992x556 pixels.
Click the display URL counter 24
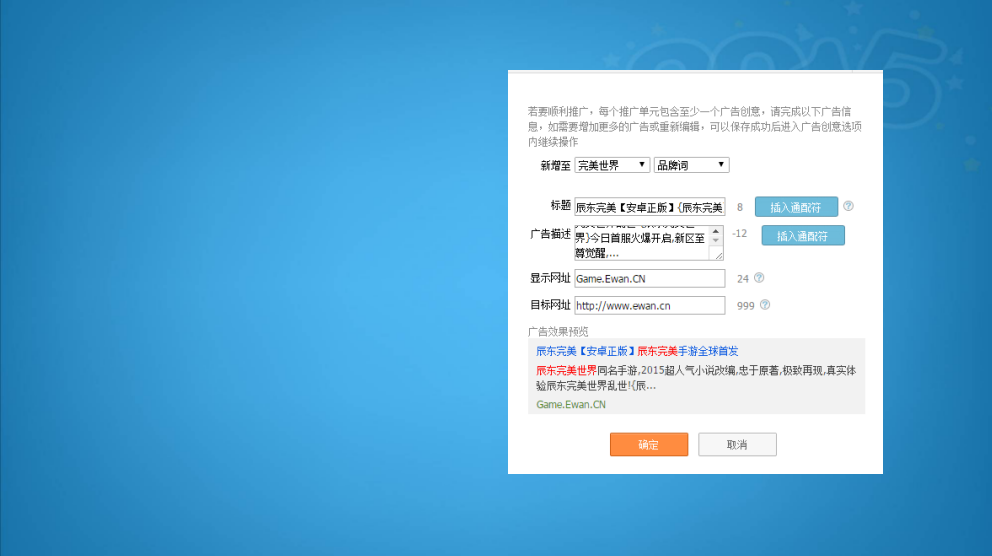tap(743, 278)
